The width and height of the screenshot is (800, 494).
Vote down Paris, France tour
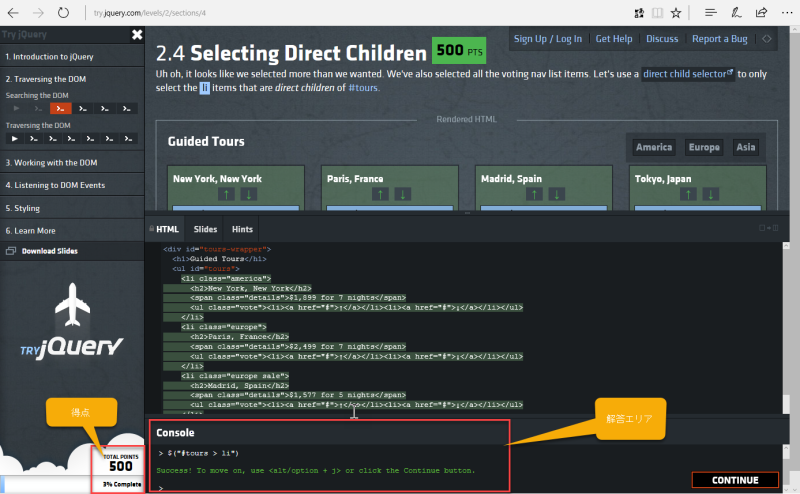click(x=403, y=194)
